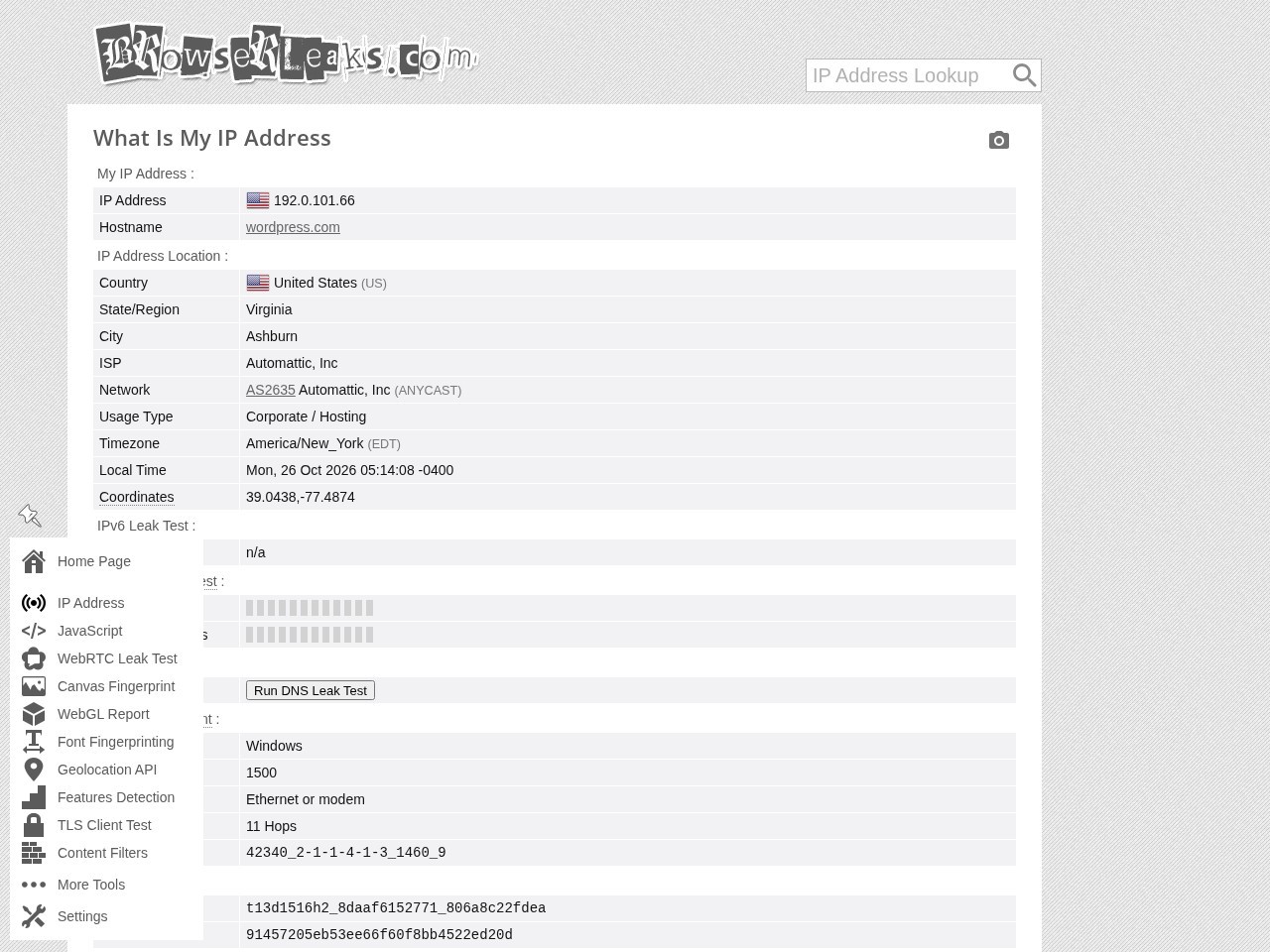
Task: Click the Ethernet or modem value
Action: point(305,799)
